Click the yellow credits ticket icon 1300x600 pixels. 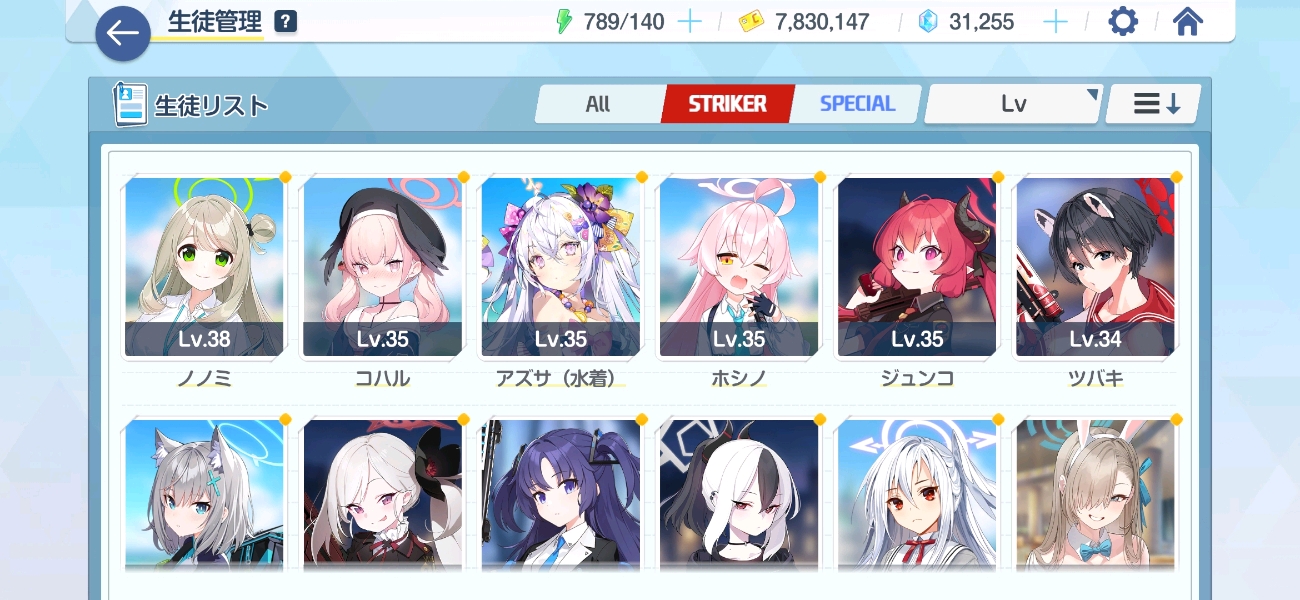(751, 22)
